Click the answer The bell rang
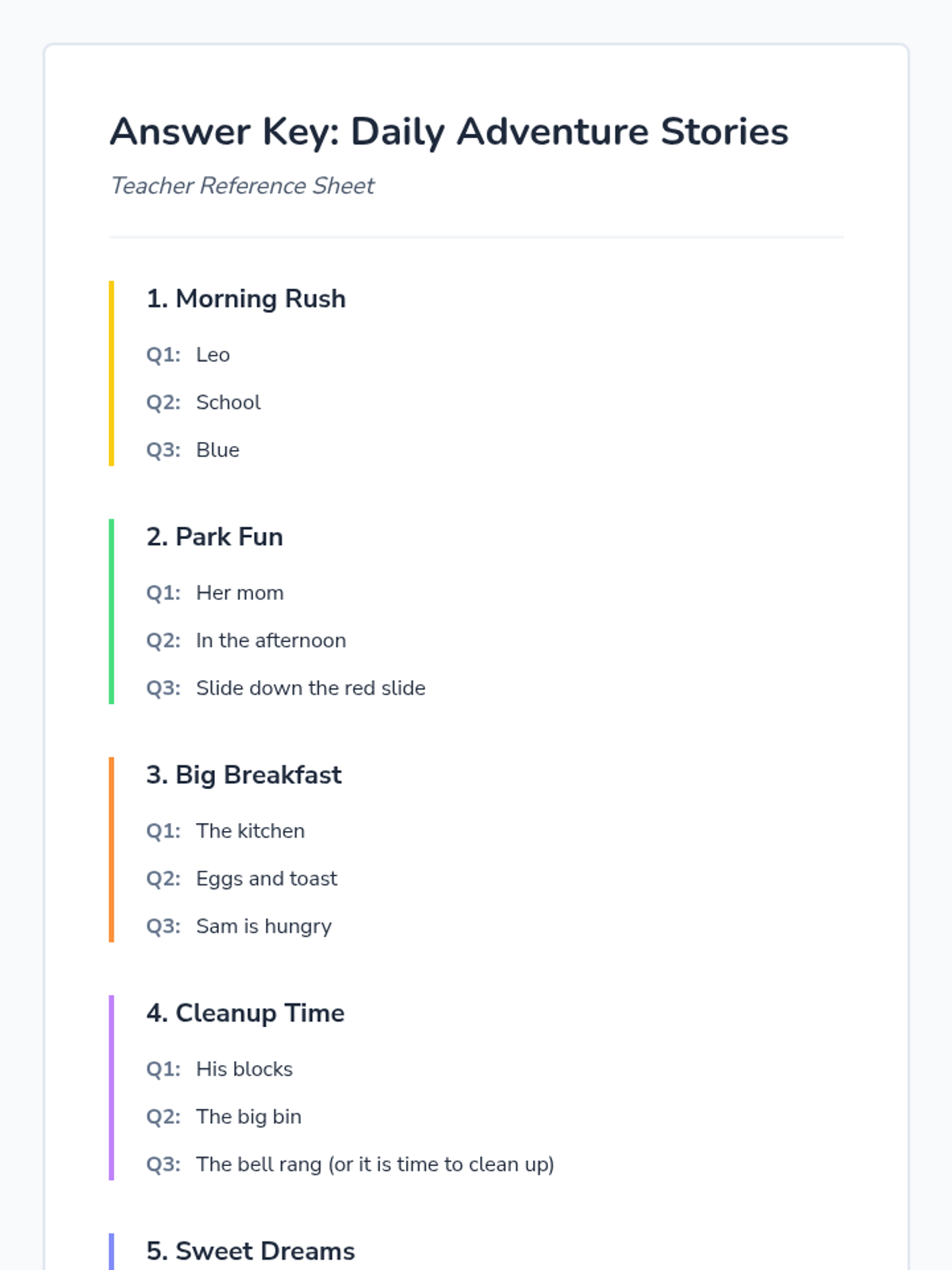The image size is (952, 1270). tap(259, 1164)
